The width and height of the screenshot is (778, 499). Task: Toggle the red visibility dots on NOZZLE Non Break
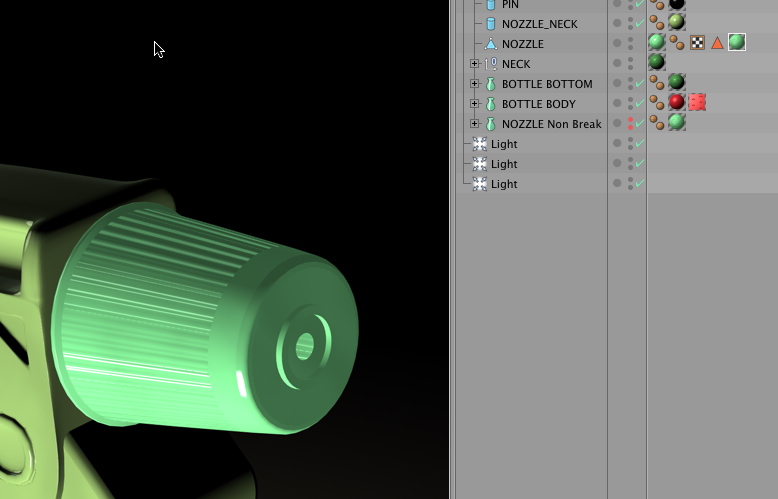630,124
